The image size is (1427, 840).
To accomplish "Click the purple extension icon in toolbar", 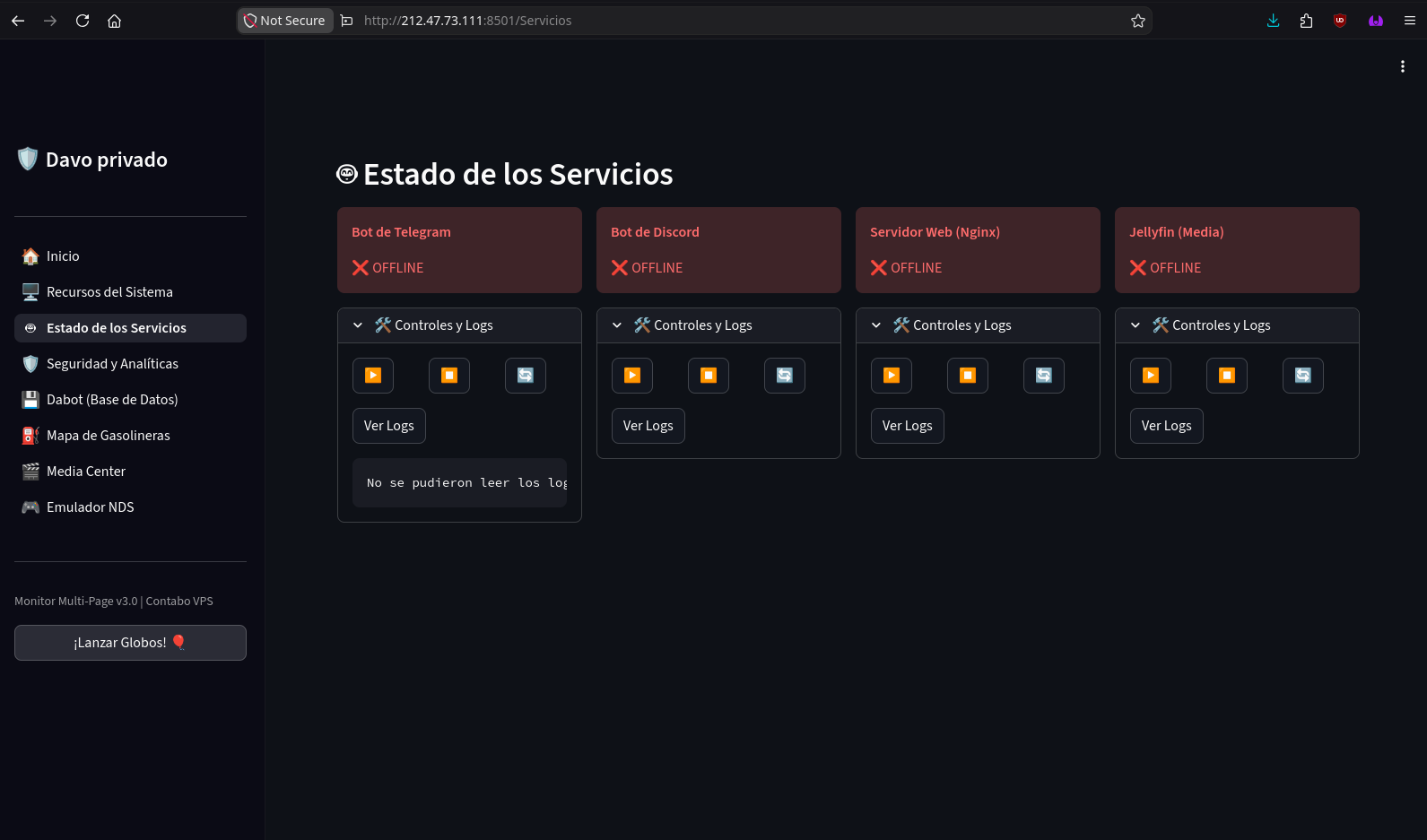I will pyautogui.click(x=1375, y=21).
